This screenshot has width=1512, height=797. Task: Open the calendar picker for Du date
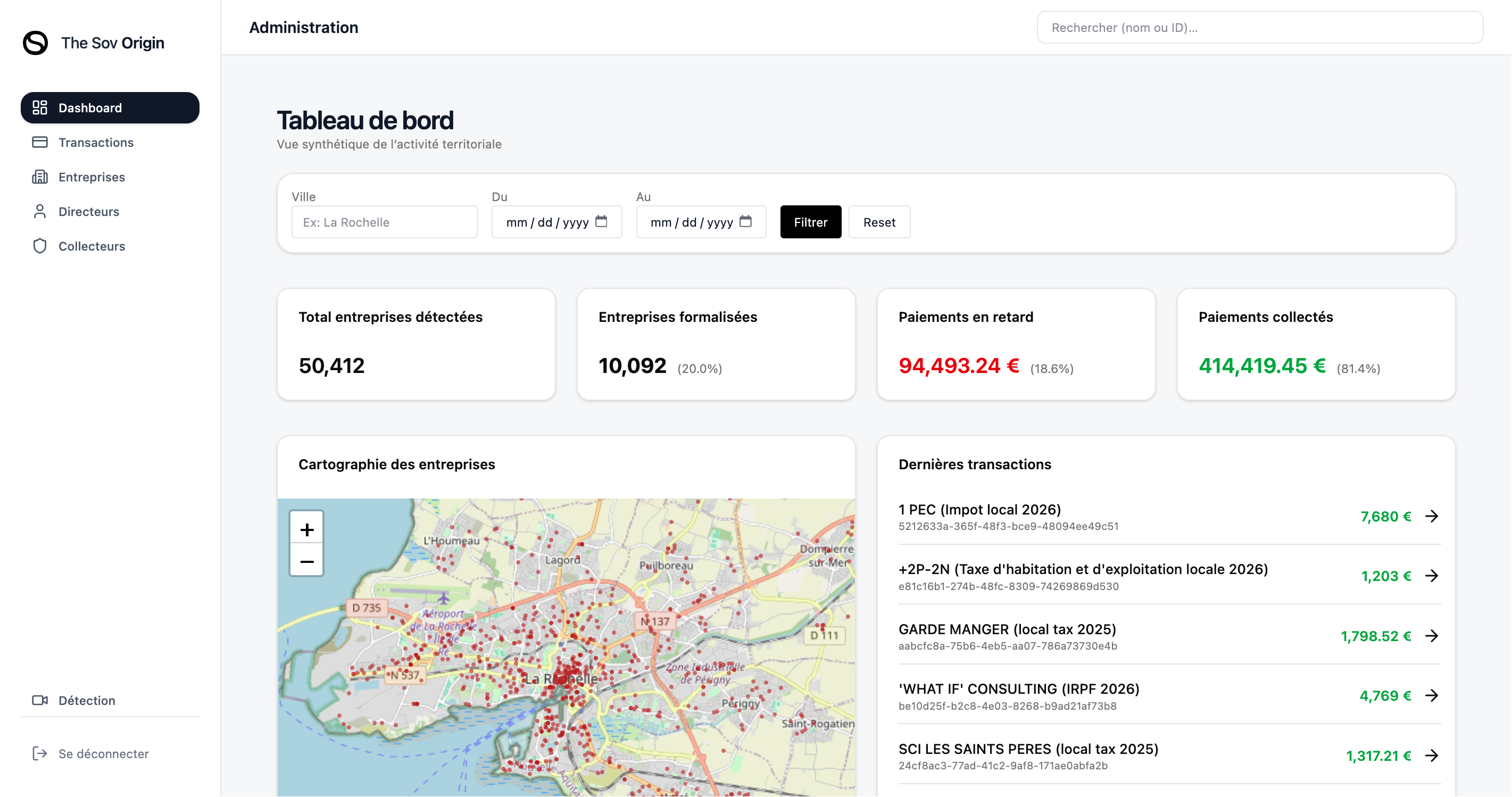601,222
